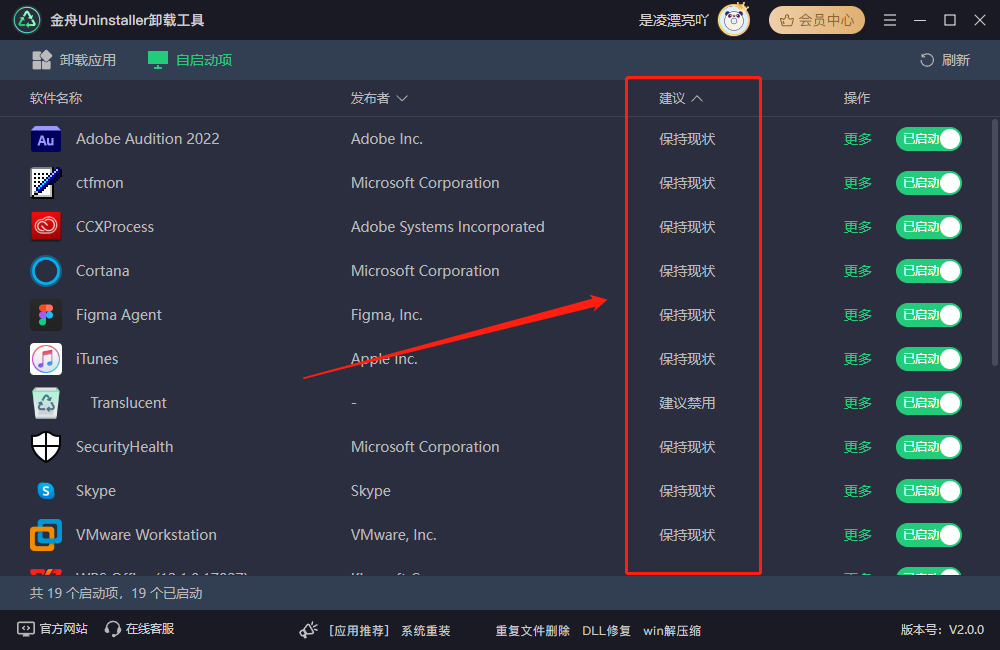Viewport: 1000px width, 650px height.
Task: Click the startup list vertical scrollbar
Action: tap(995, 242)
